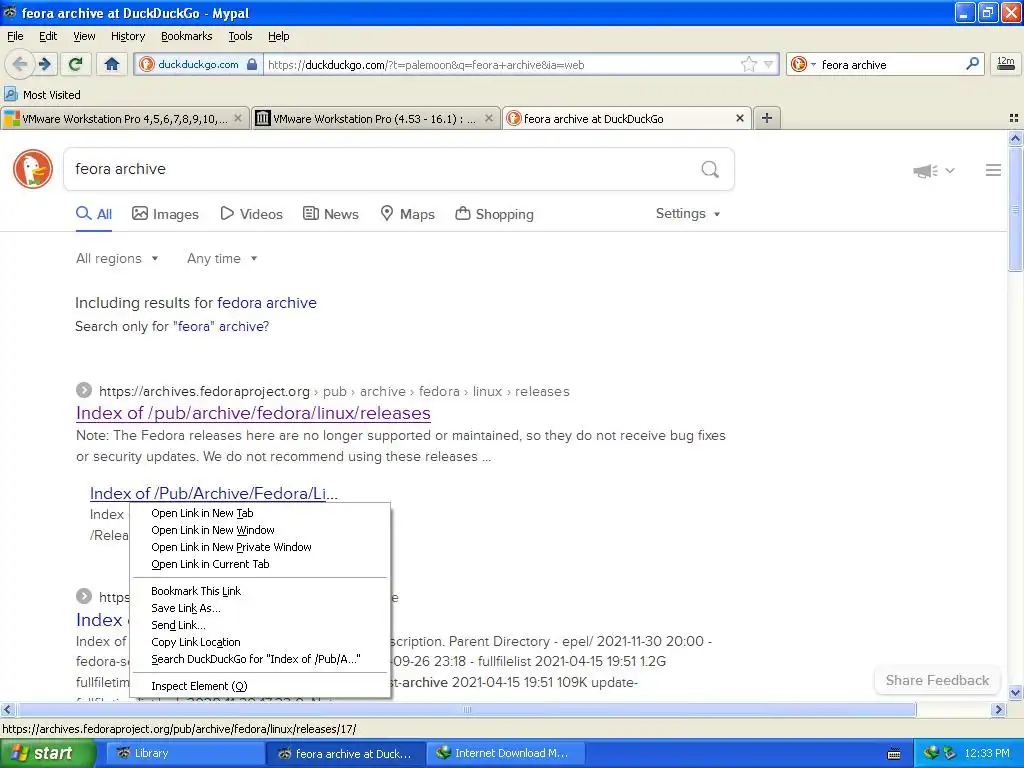
Task: Open the View menu
Action: [x=84, y=37]
